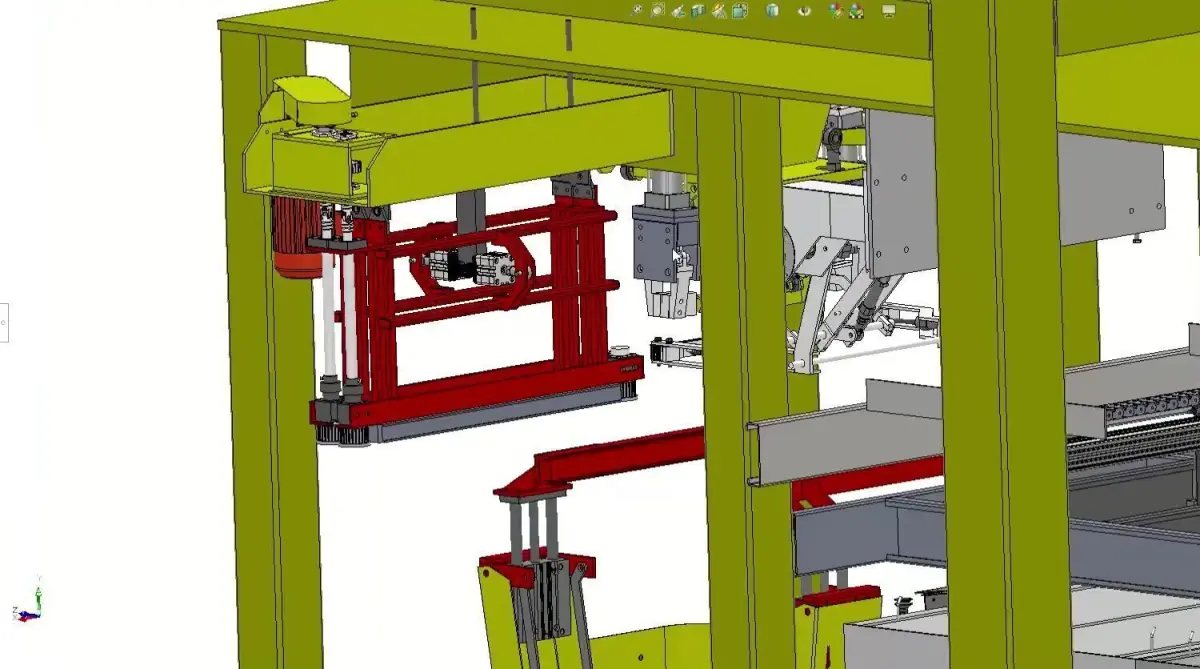Open the Display Style options
The height and width of the screenshot is (669, 1200).
pyautogui.click(x=772, y=10)
